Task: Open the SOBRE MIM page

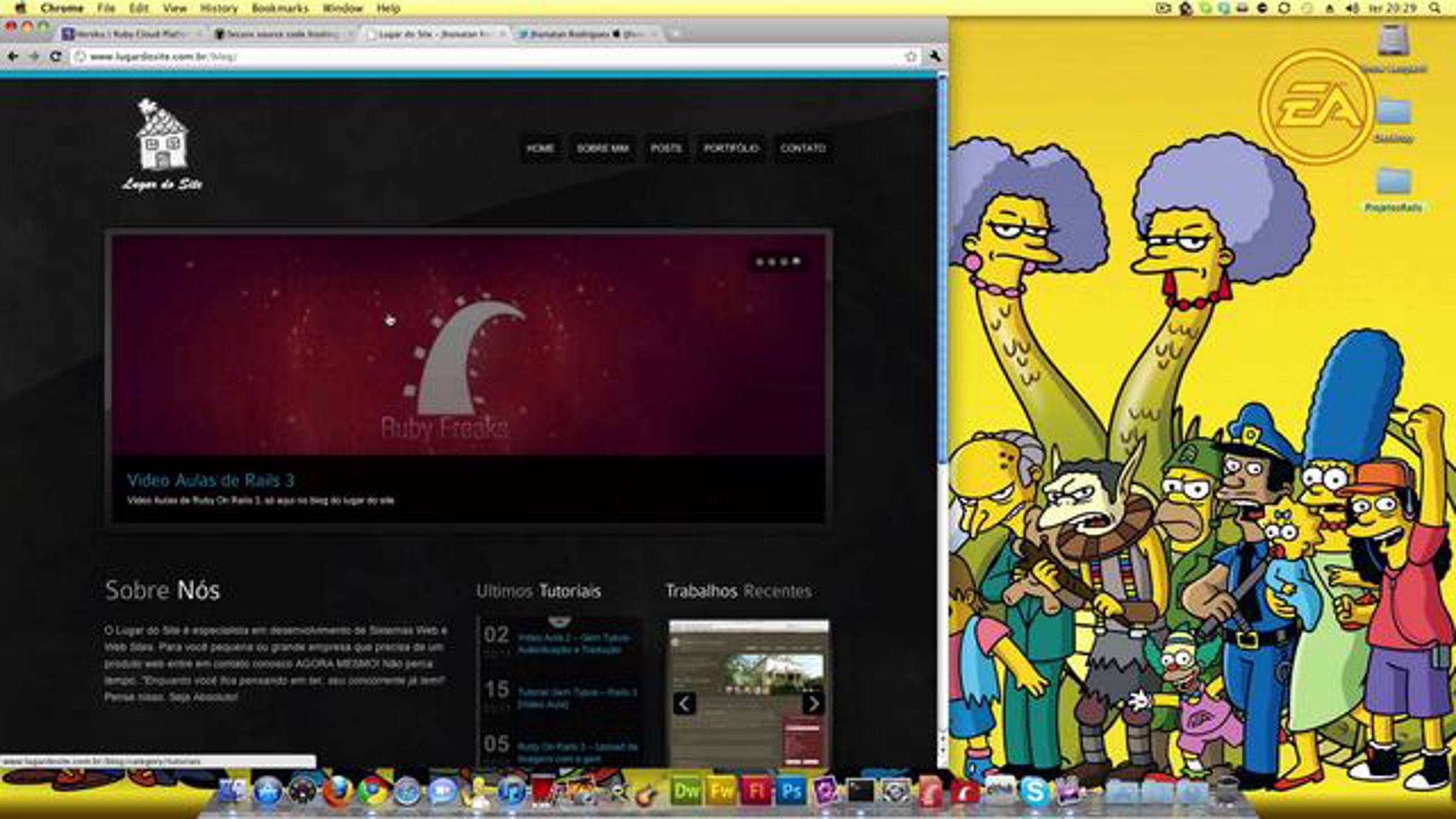Action: coord(602,148)
